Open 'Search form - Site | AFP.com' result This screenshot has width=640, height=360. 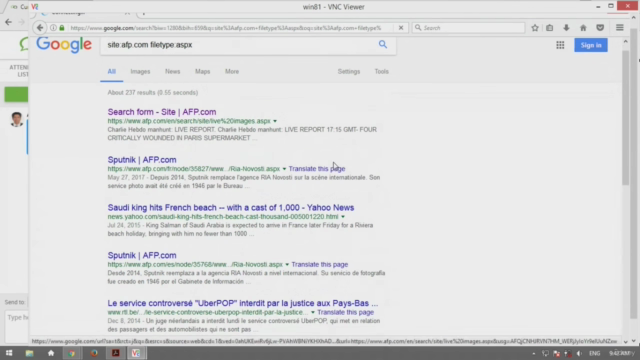(x=162, y=112)
